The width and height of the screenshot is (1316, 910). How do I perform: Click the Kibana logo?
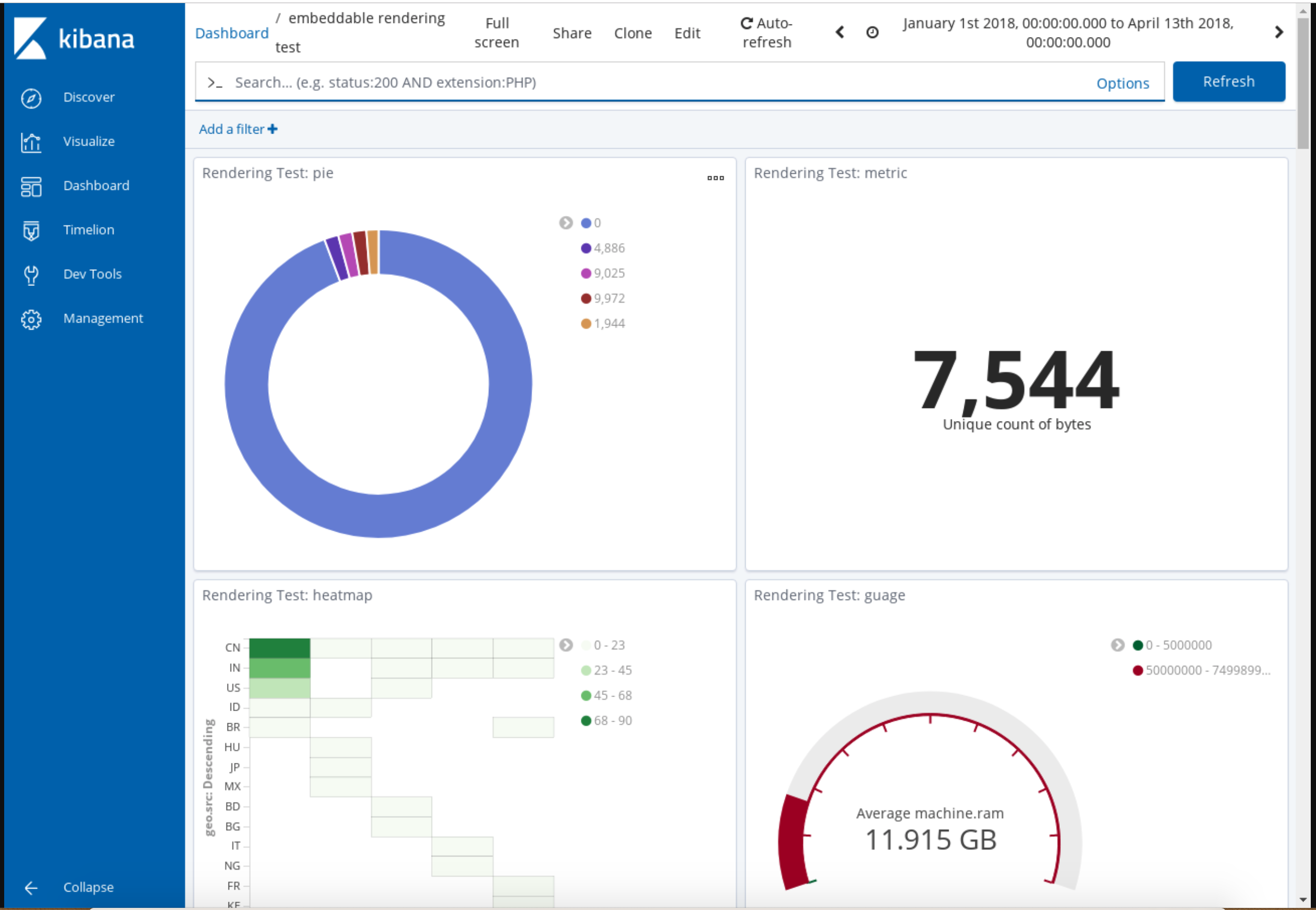coord(74,39)
